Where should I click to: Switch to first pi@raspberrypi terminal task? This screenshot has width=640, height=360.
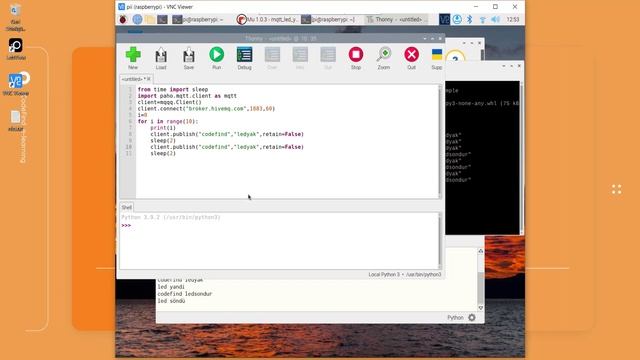click(198, 19)
